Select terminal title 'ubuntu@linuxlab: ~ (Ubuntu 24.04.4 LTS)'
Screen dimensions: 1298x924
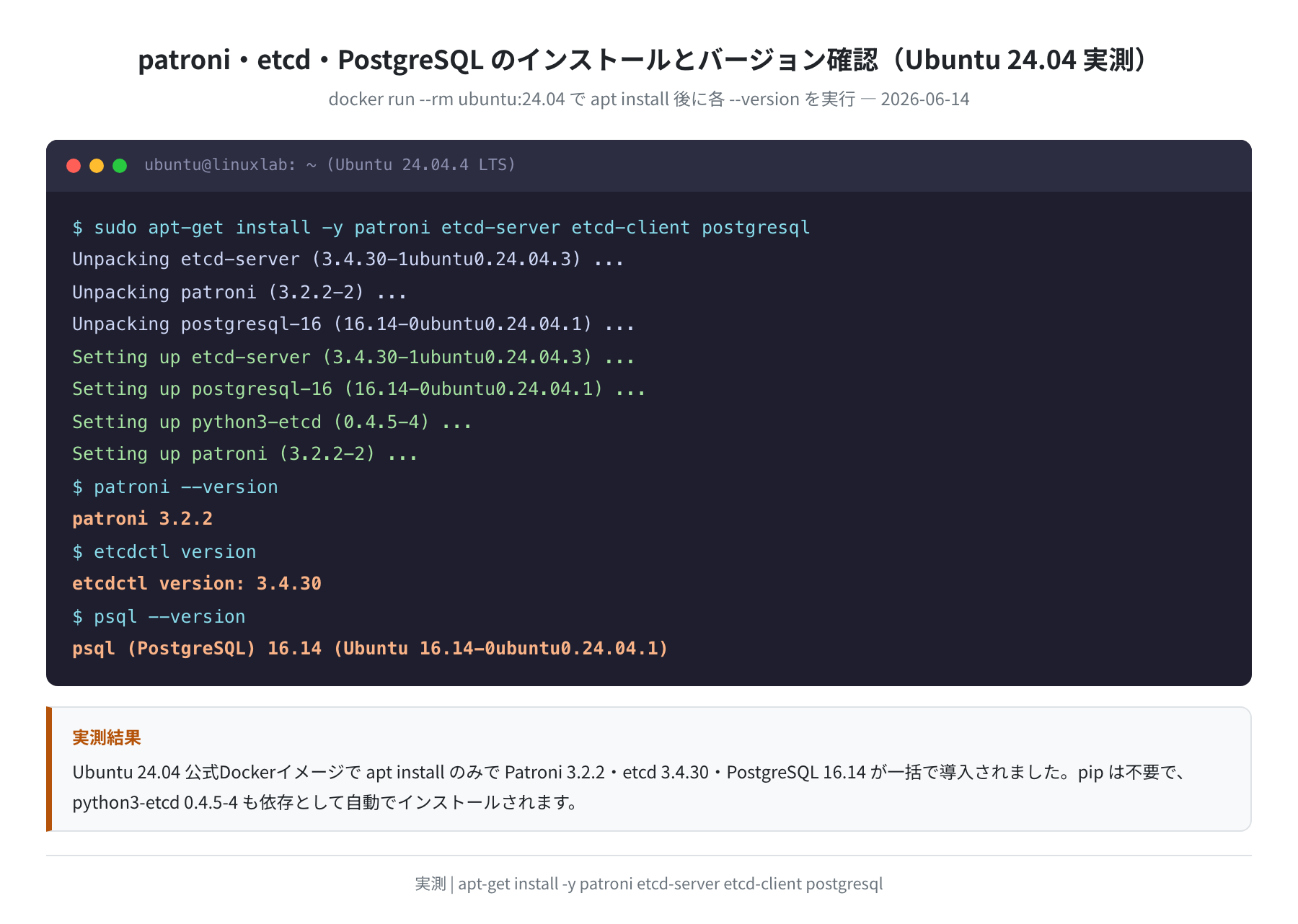(x=330, y=165)
